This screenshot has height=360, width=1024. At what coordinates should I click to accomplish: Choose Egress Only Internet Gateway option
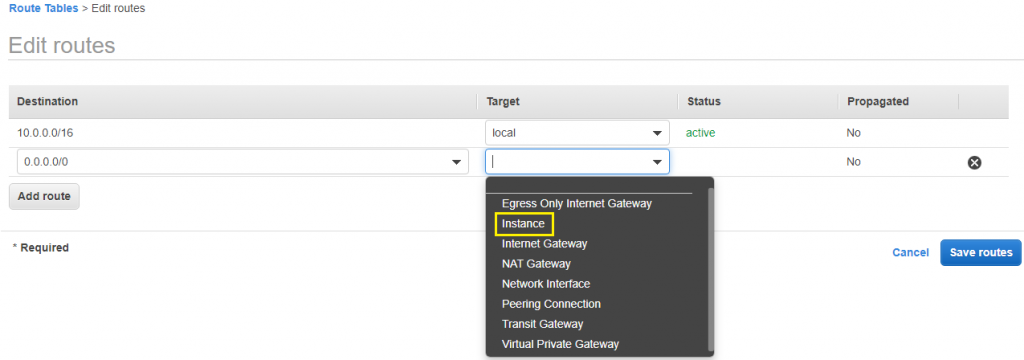577,203
